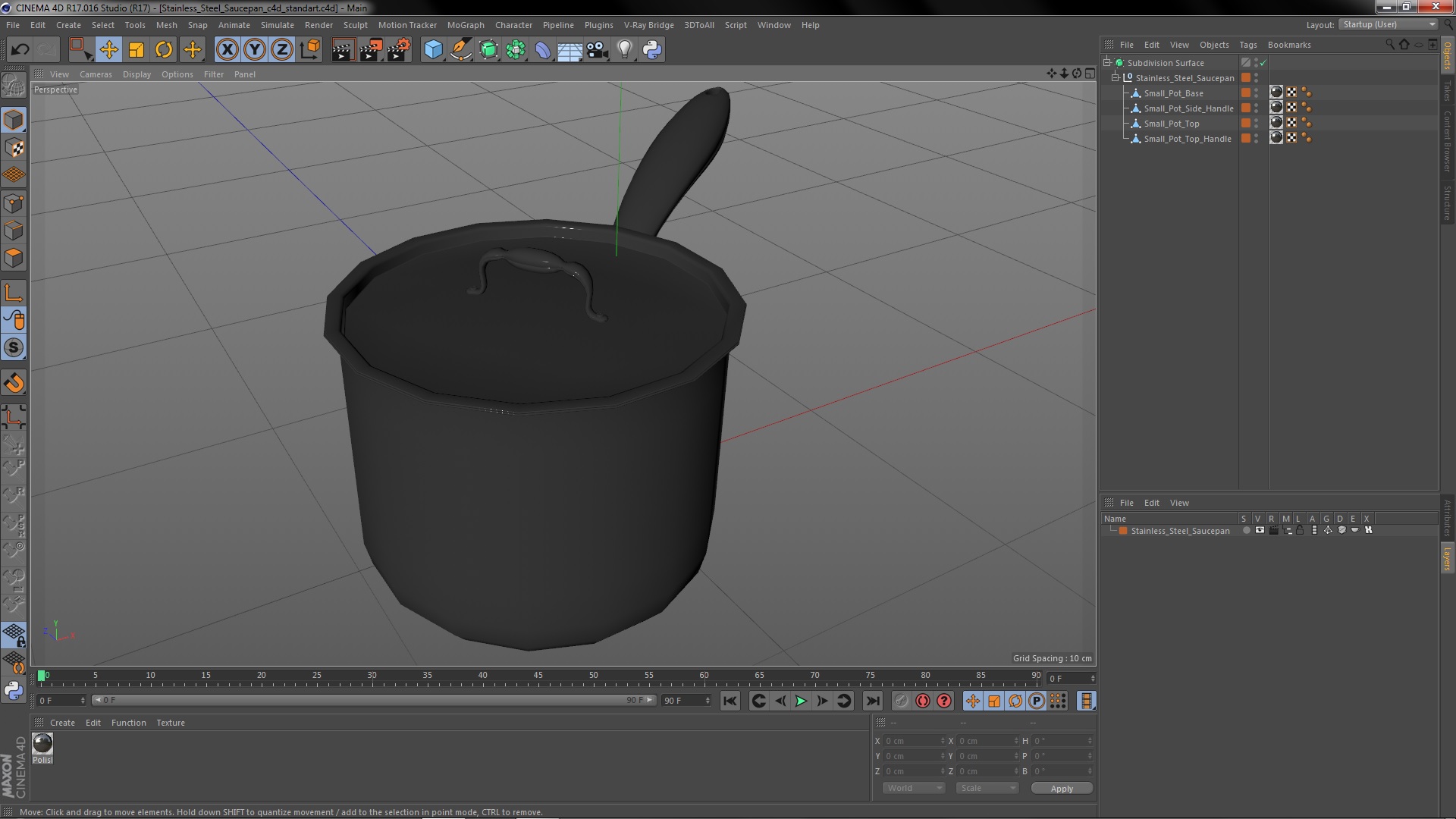Activate the Live Selection tool
The image size is (1456, 819).
pos(80,50)
